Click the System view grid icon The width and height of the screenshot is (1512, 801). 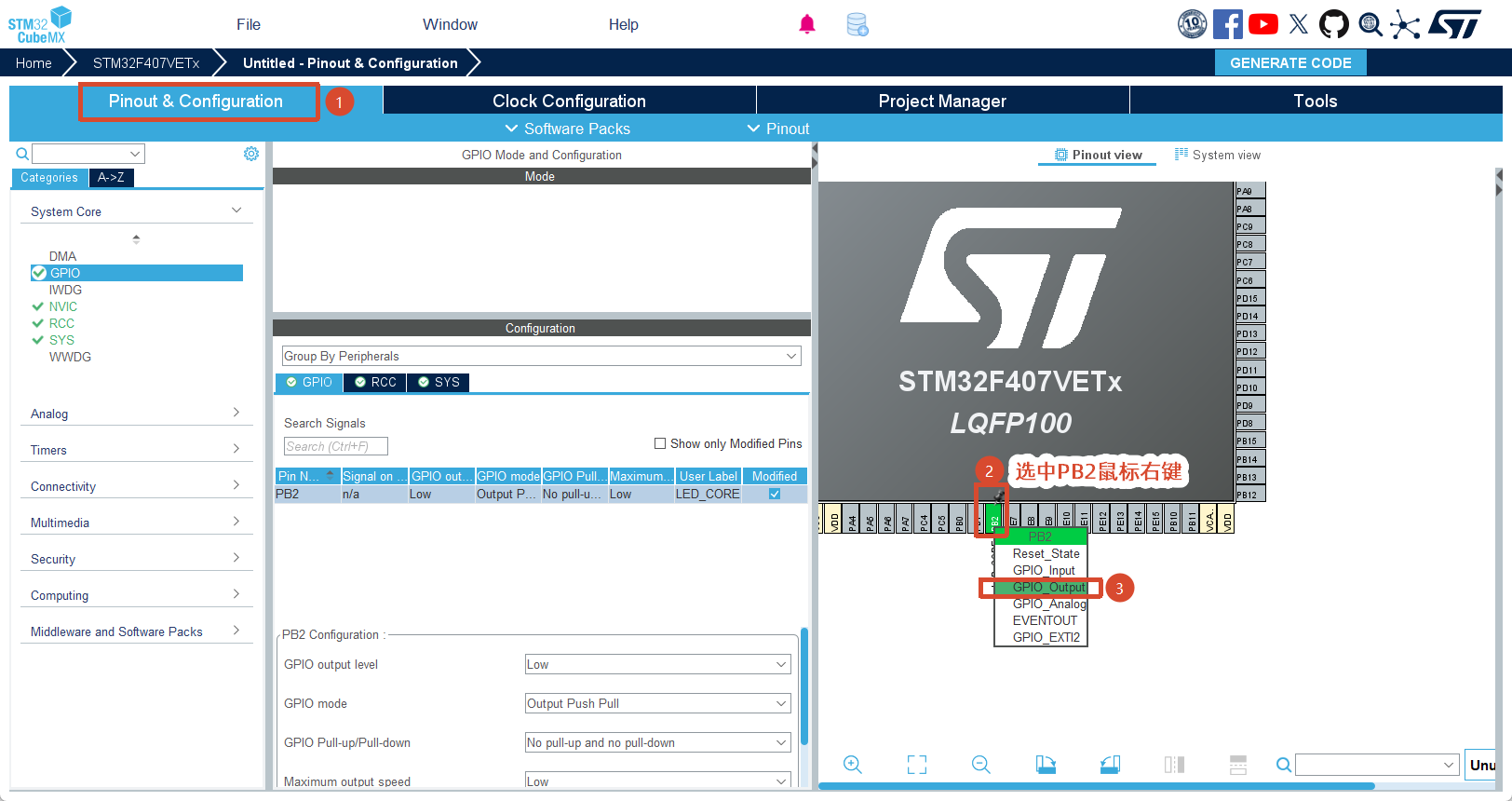pos(1181,155)
